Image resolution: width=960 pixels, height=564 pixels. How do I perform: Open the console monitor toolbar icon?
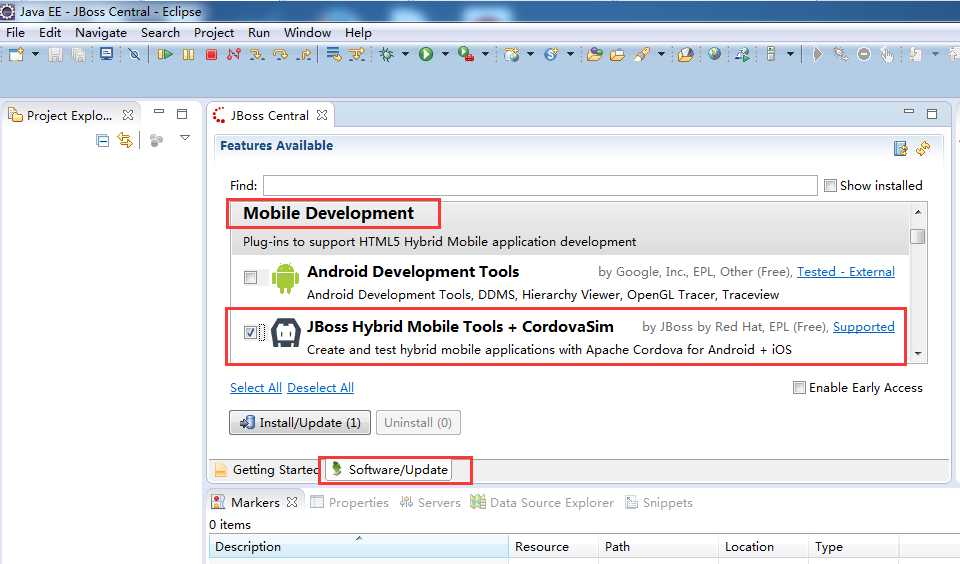[107, 55]
